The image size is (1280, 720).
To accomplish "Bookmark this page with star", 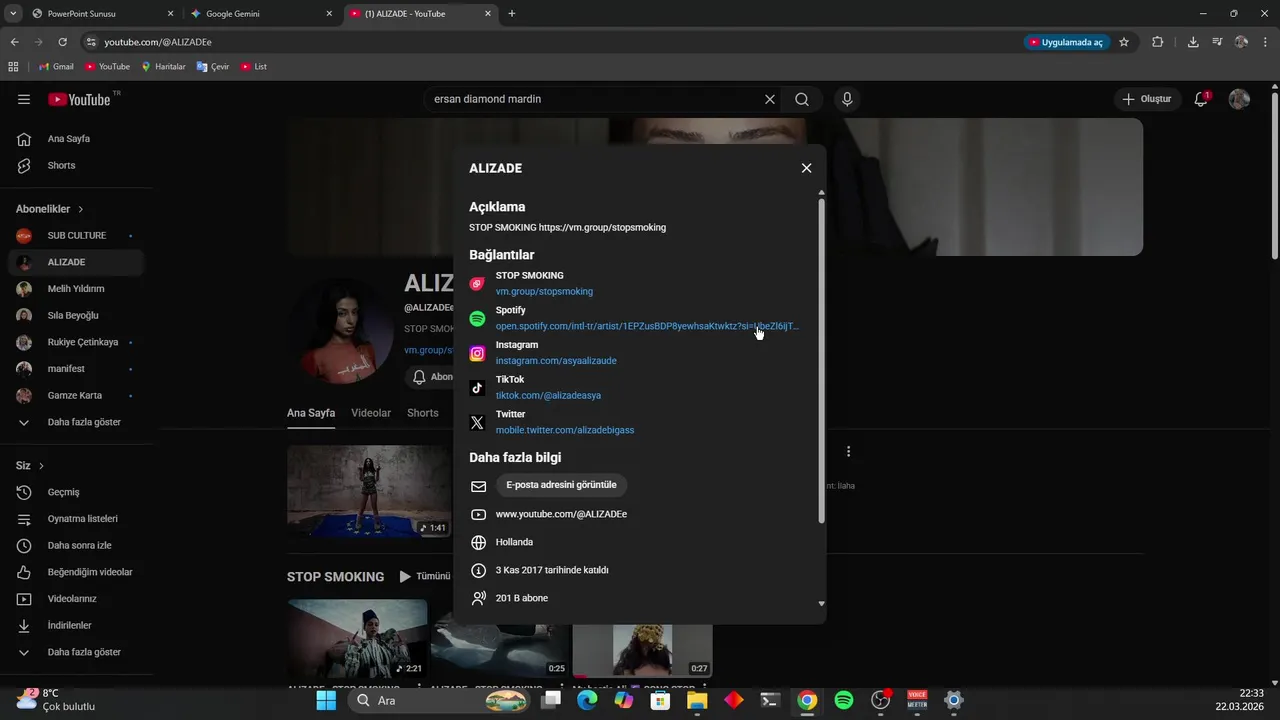I will coord(1124,42).
